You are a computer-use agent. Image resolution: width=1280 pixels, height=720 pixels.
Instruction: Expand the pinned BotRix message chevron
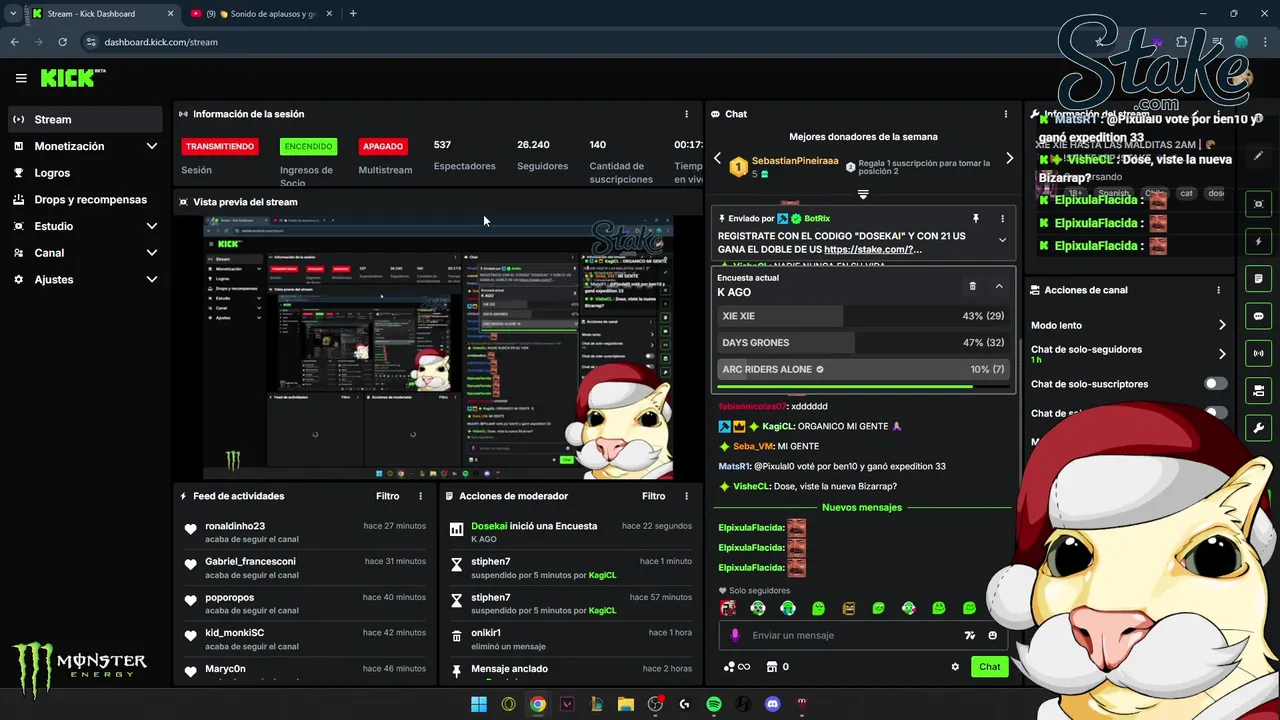pyautogui.click(x=1002, y=240)
